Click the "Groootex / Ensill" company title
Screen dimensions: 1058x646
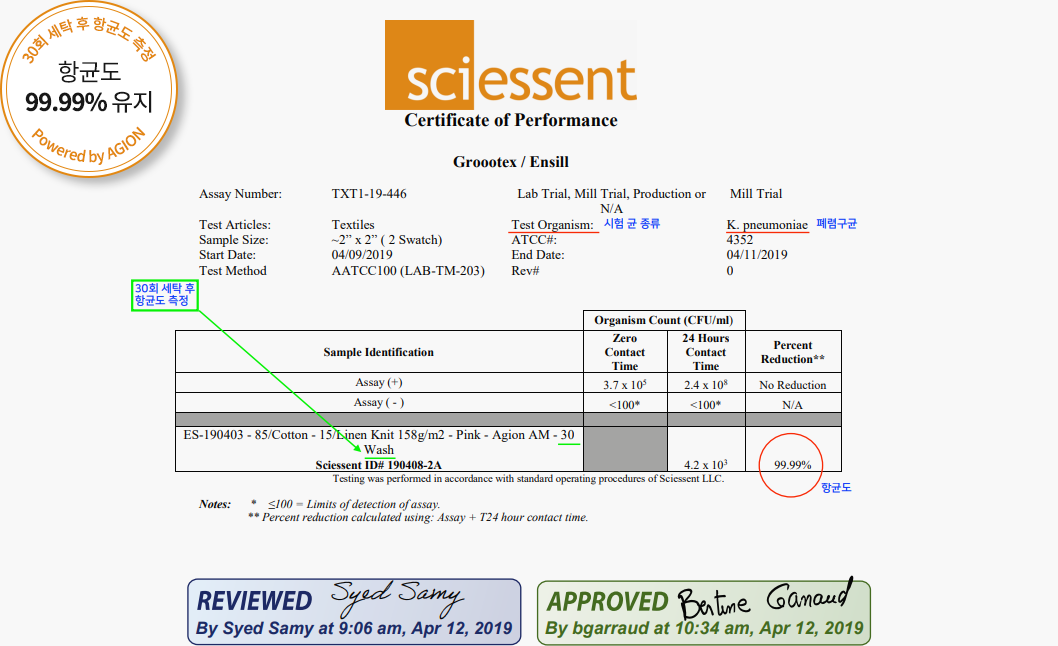pyautogui.click(x=511, y=162)
